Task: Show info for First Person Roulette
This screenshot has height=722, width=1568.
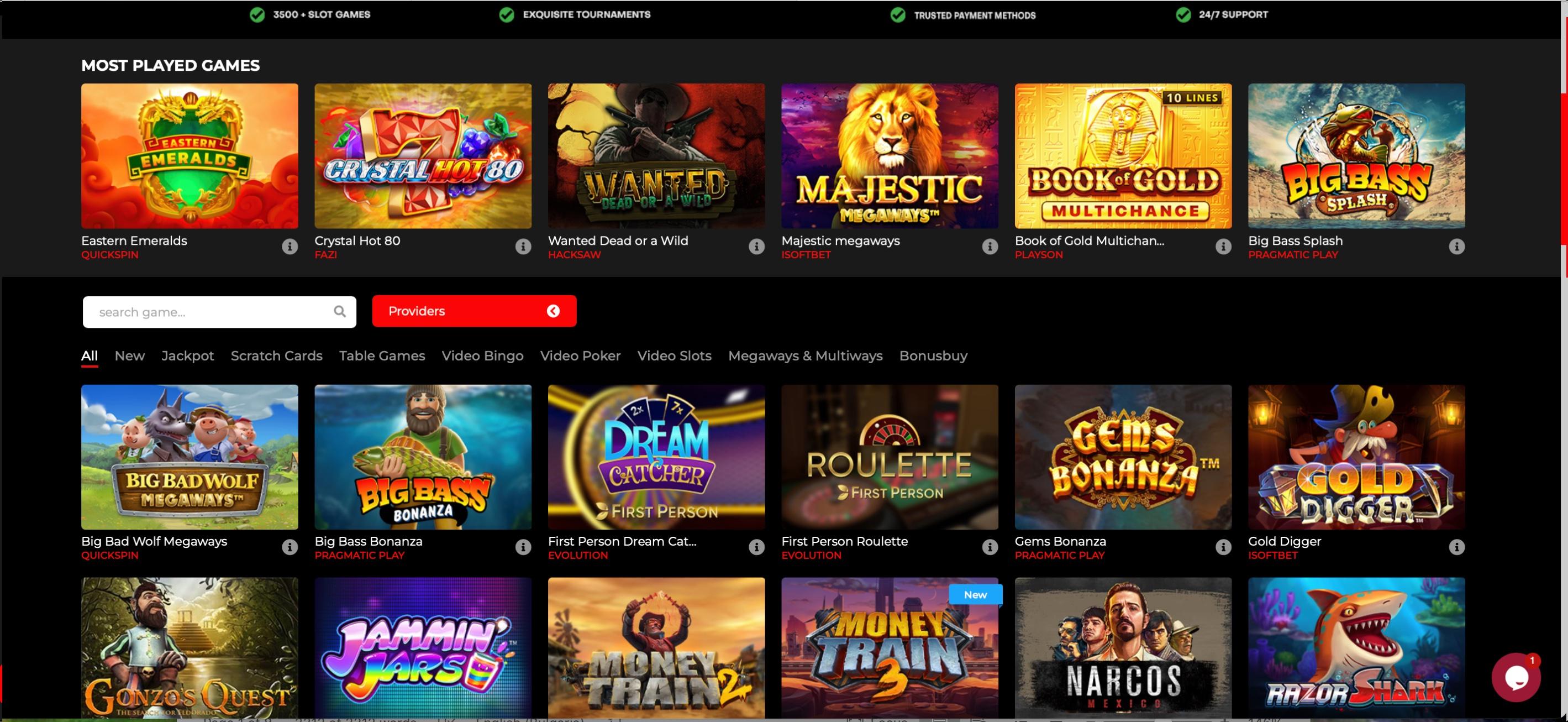Action: [x=990, y=547]
